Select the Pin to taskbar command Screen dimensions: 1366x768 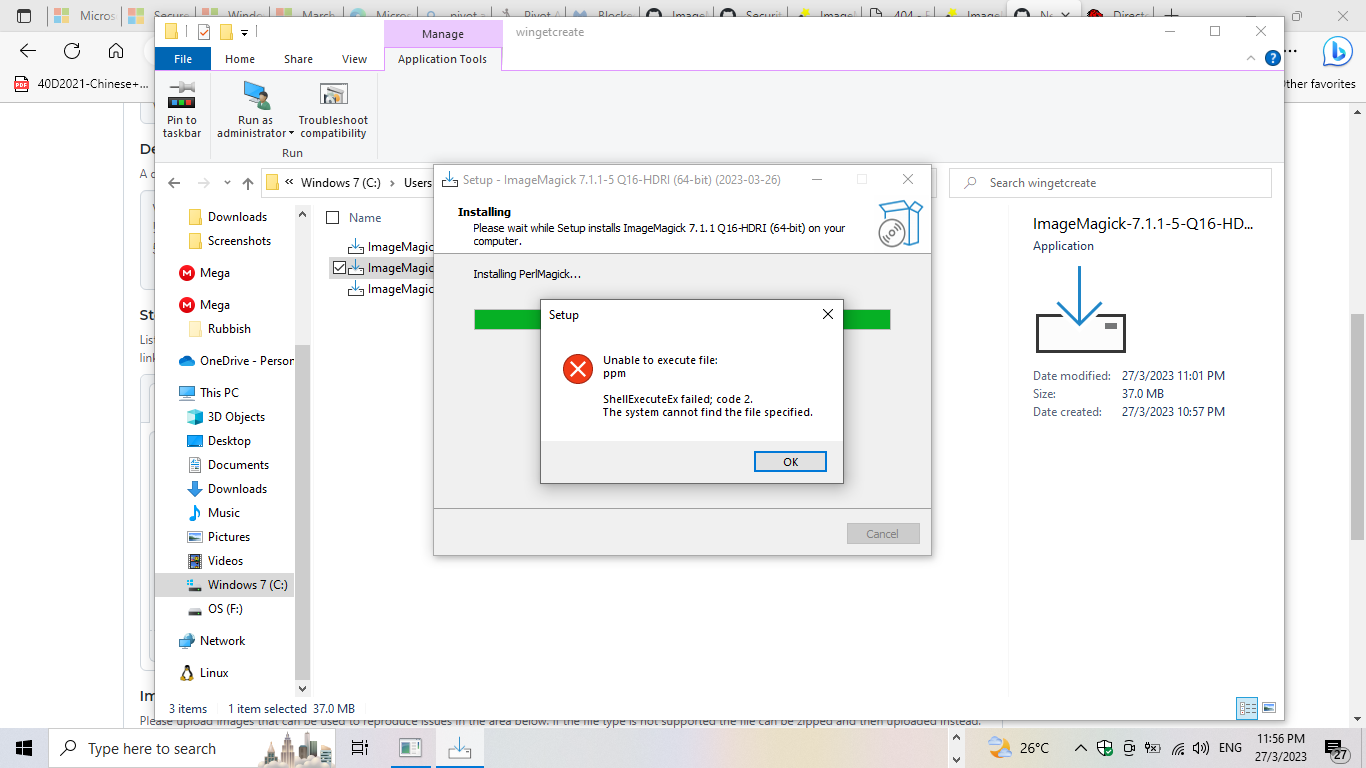coord(181,110)
